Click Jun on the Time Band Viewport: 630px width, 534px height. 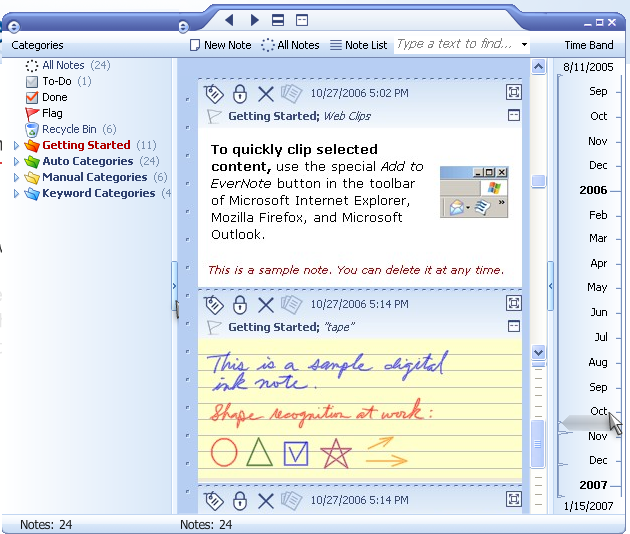(599, 312)
